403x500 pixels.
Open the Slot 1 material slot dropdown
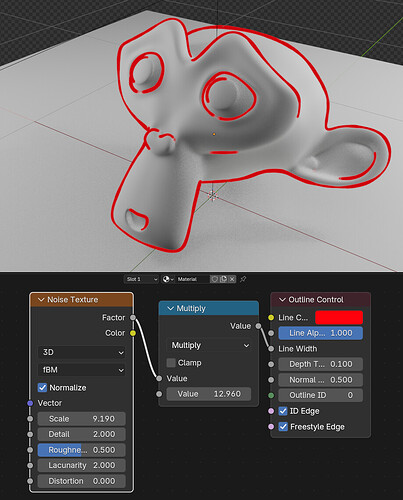click(142, 279)
